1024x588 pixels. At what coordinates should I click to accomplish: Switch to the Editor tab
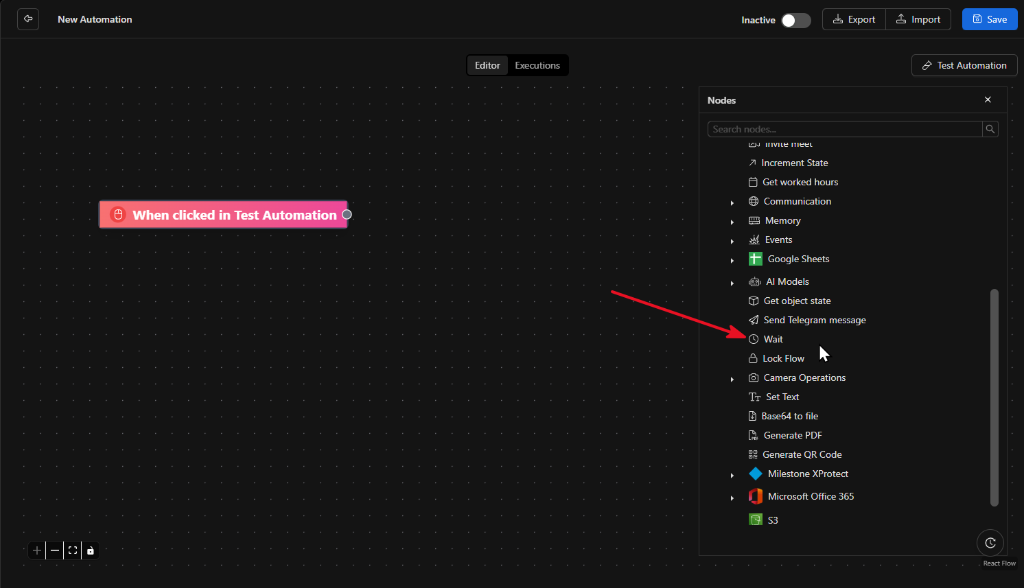tap(487, 65)
